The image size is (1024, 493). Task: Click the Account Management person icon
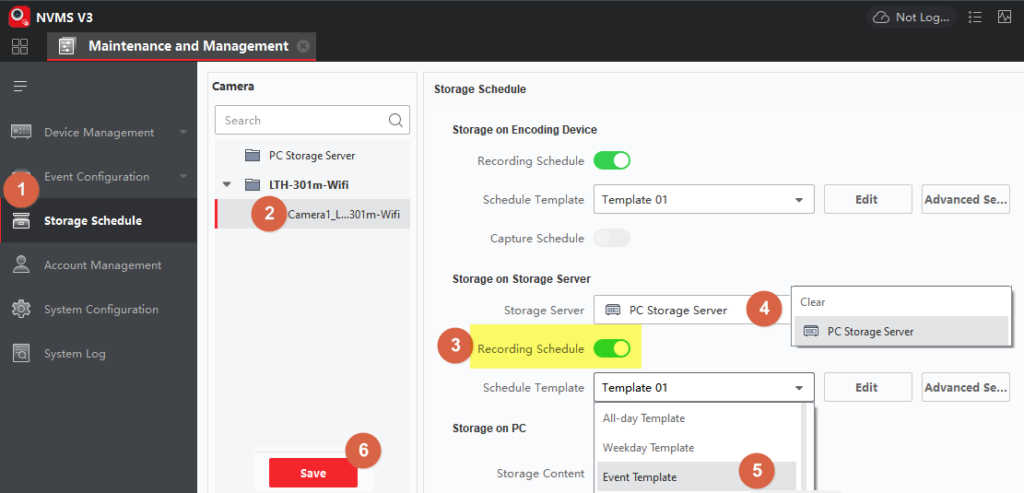tap(22, 265)
